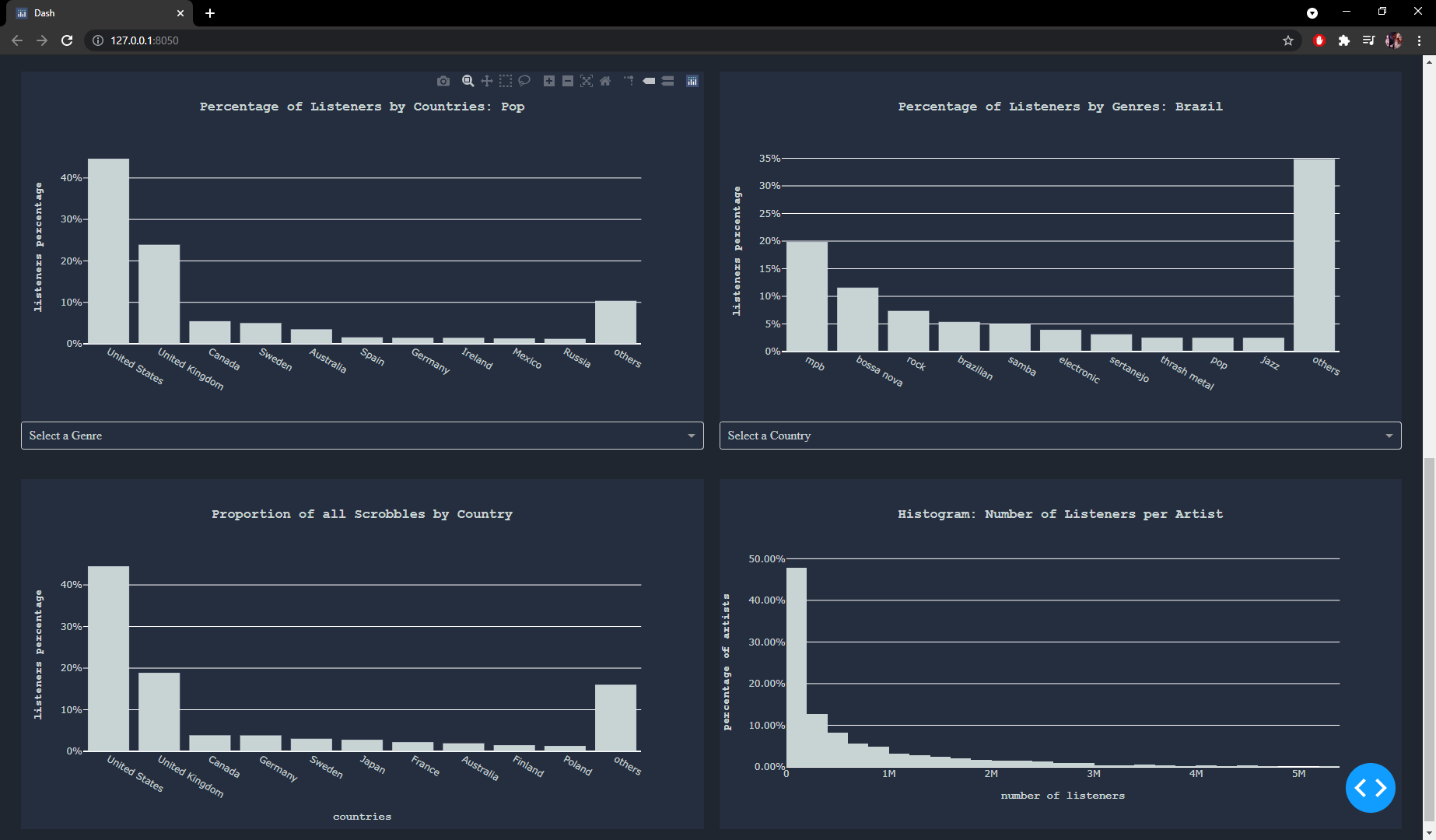Expand the country dropdown arrow
1436x840 pixels.
[1389, 436]
